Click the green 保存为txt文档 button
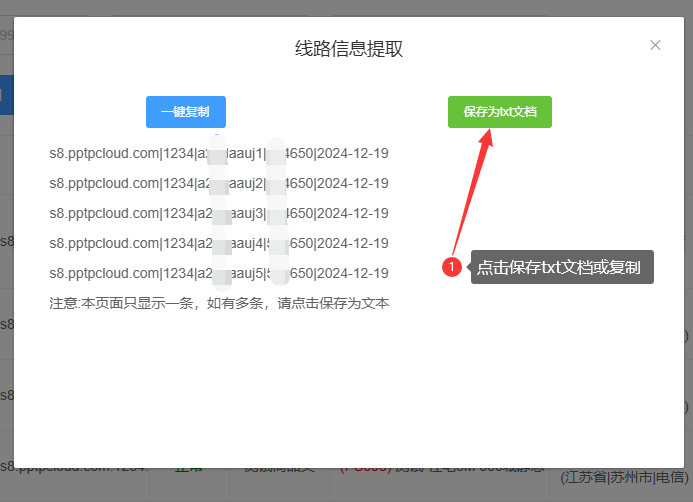 point(499,112)
